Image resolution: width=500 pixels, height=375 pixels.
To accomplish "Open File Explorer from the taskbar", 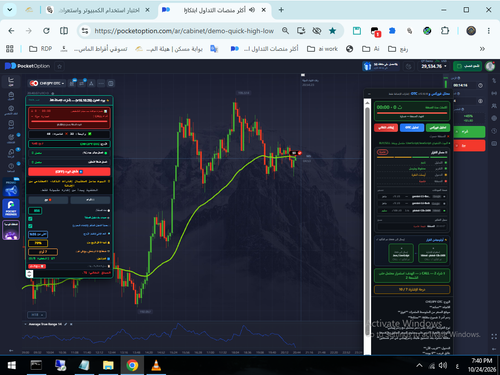I will pyautogui.click(x=108, y=365).
